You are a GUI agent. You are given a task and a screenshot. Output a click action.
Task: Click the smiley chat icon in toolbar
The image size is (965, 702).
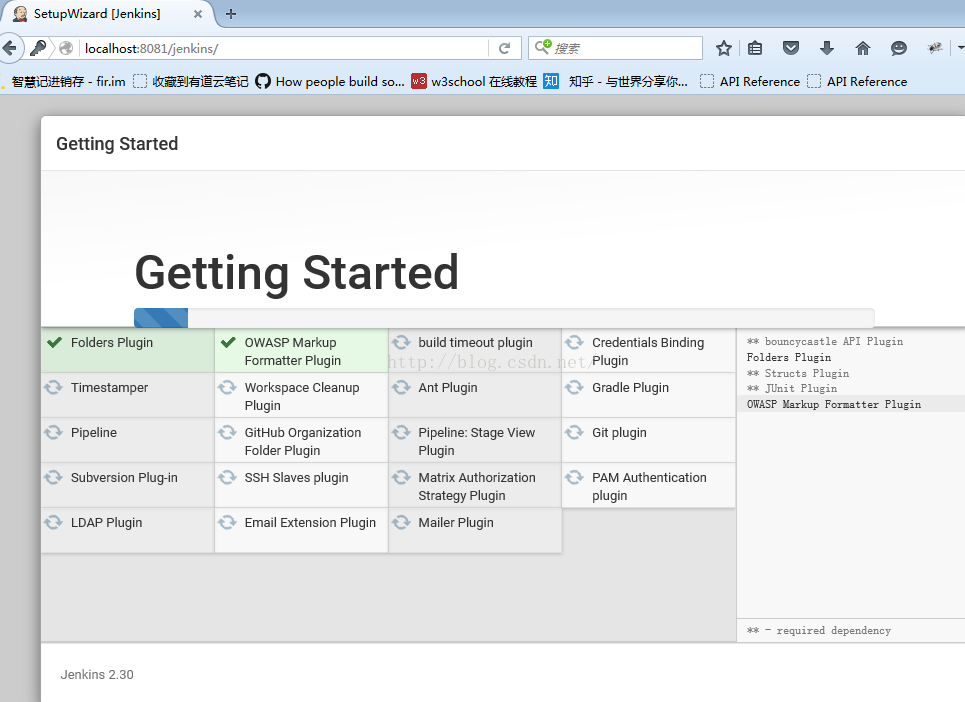[x=899, y=48]
